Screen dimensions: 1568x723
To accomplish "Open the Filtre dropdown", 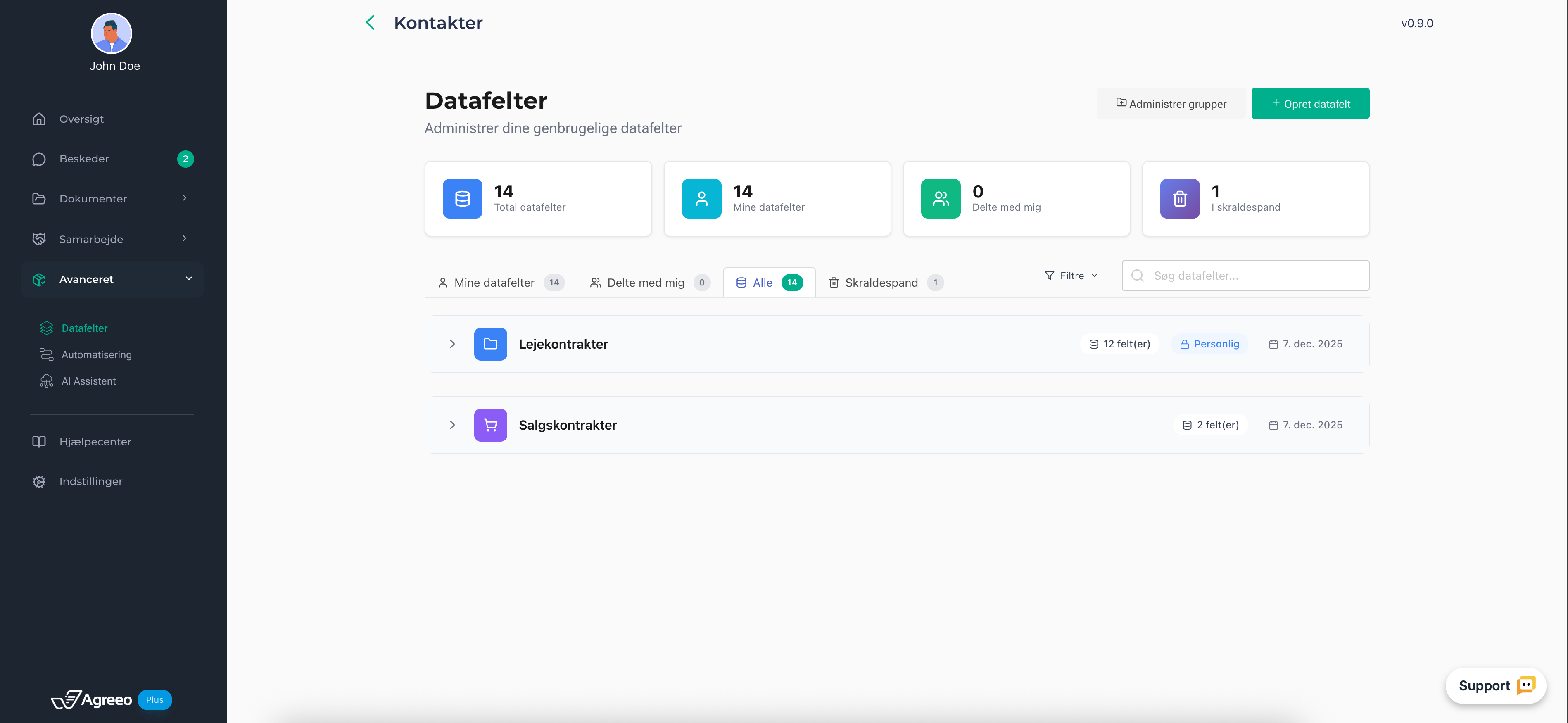I will (x=1071, y=276).
